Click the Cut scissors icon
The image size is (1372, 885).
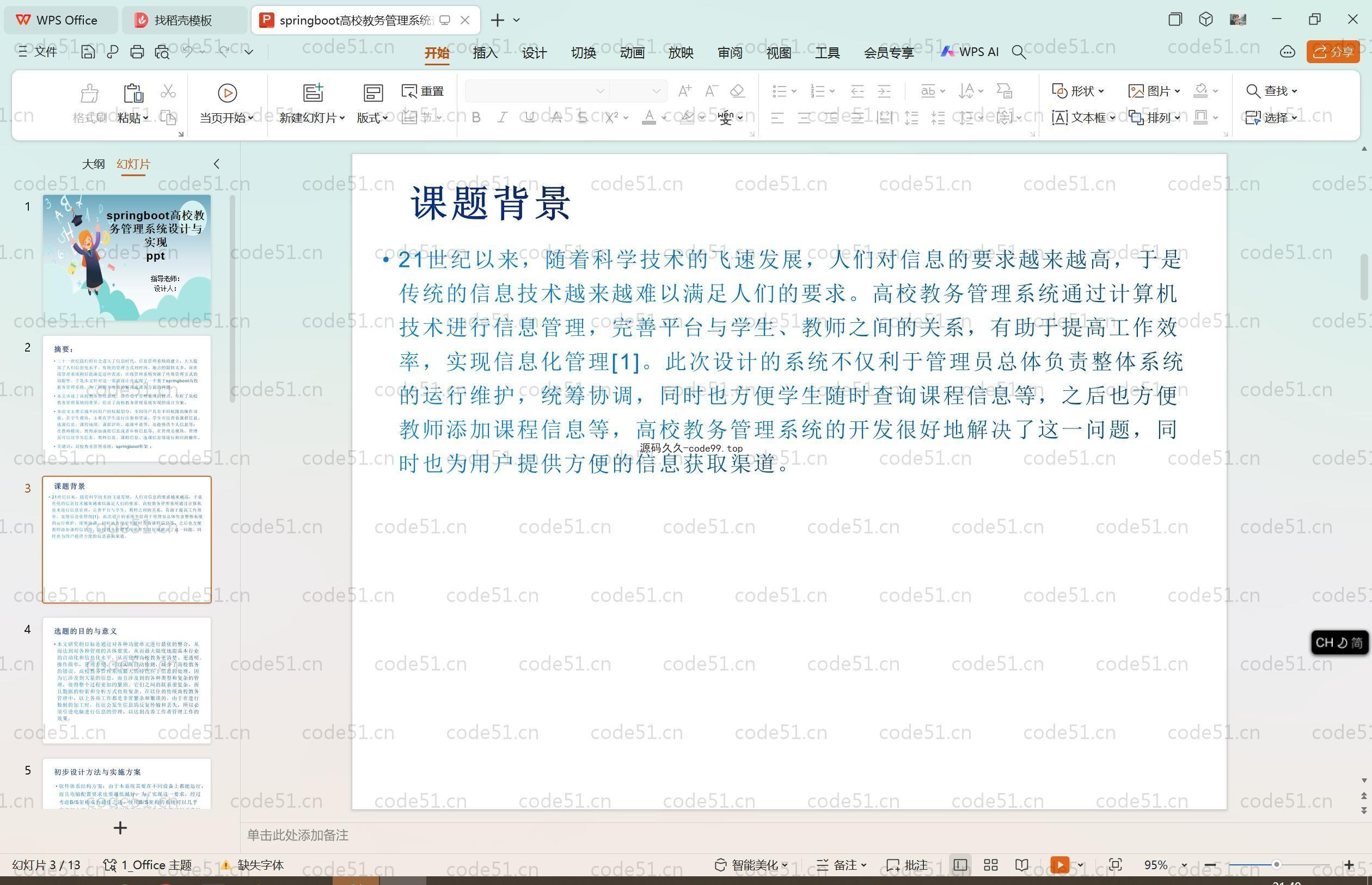click(x=168, y=91)
